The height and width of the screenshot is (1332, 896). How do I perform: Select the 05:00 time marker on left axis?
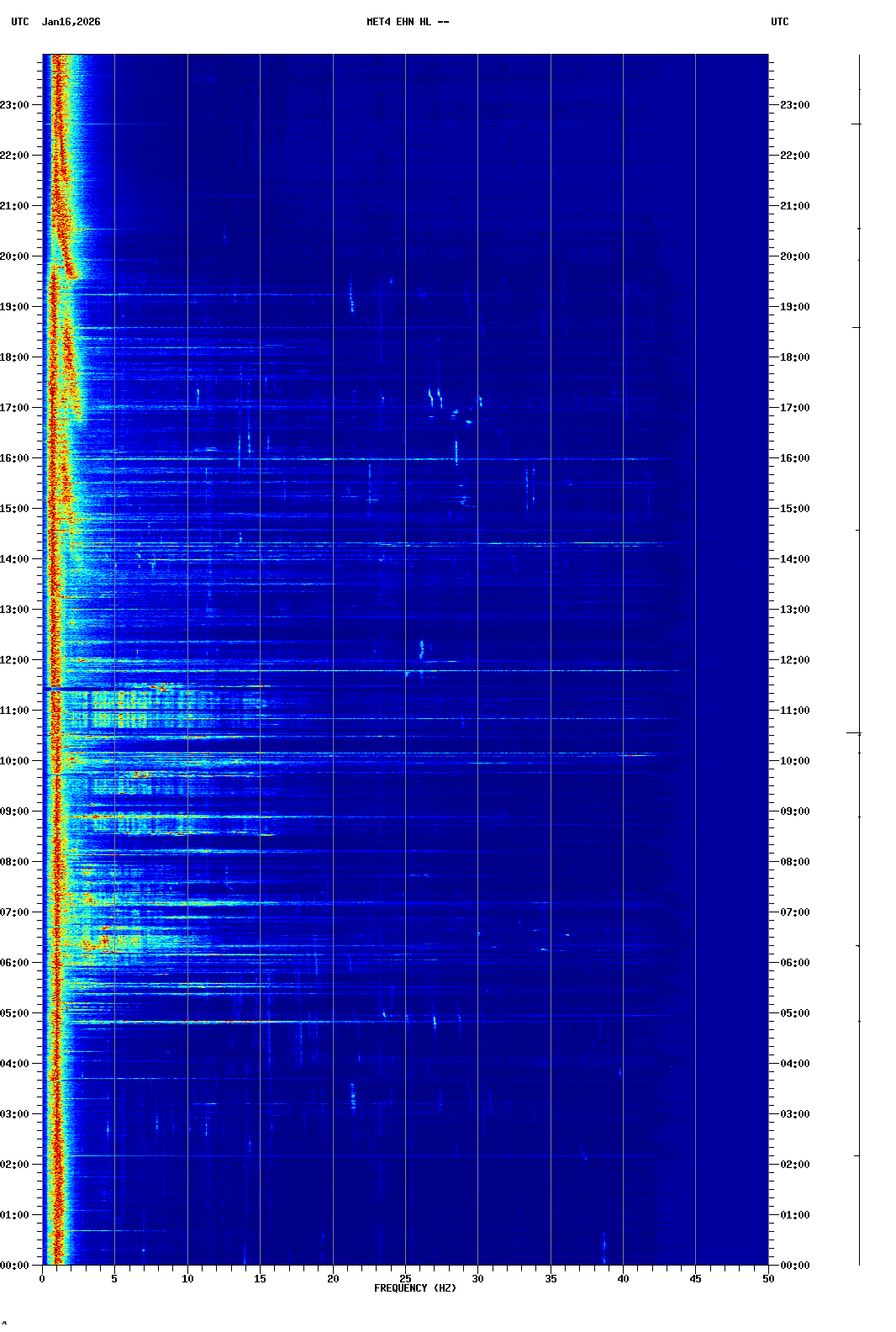(x=15, y=1013)
